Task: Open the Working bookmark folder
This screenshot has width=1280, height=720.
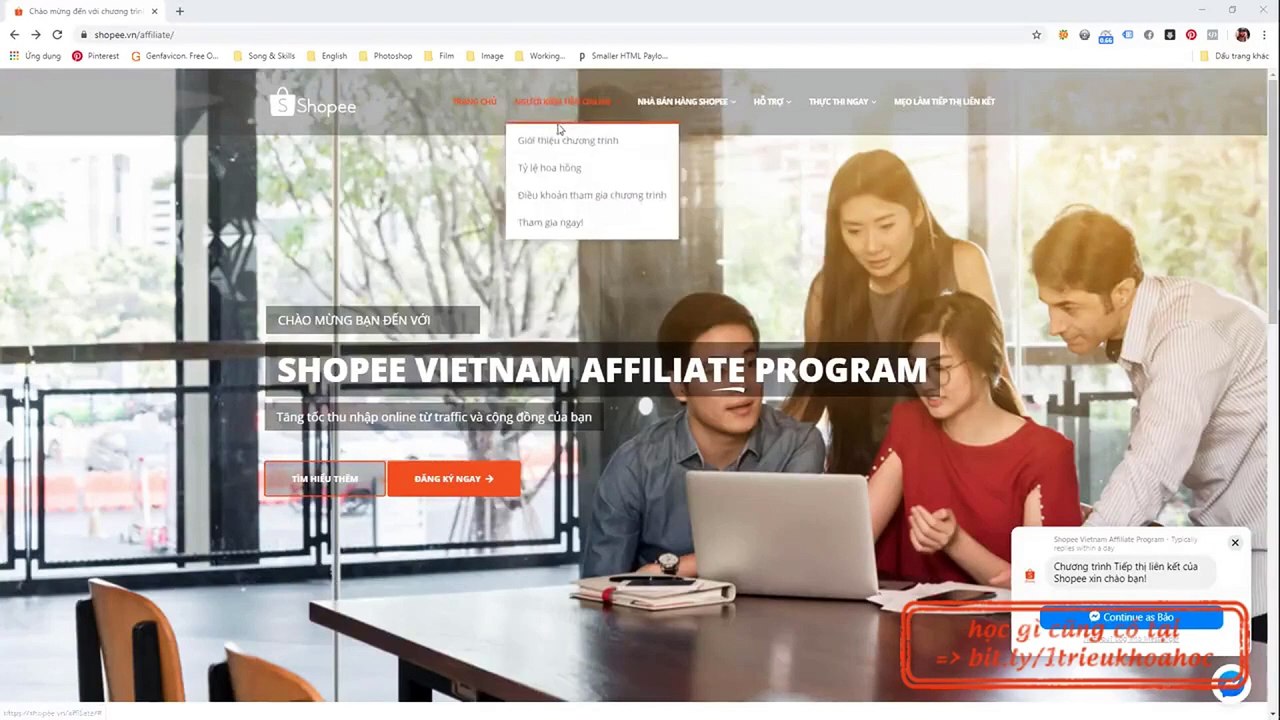Action: click(x=540, y=56)
